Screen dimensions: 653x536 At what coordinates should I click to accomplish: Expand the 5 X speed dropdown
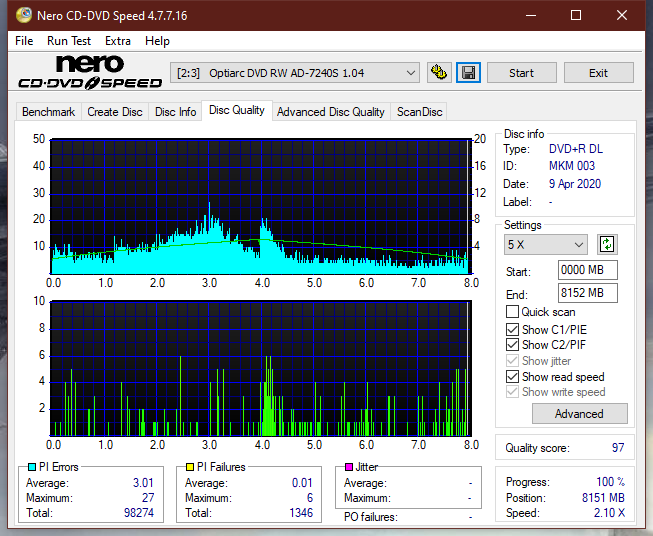pos(546,244)
